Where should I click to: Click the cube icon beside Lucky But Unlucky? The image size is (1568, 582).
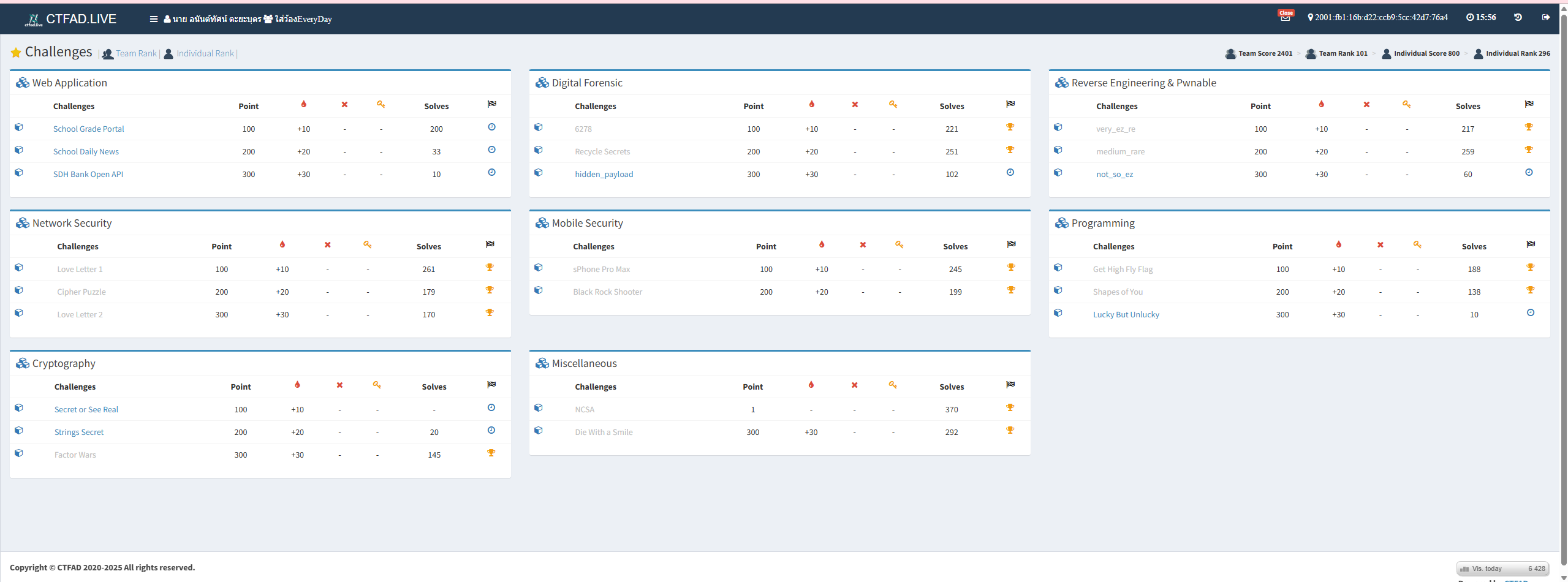pos(1058,313)
